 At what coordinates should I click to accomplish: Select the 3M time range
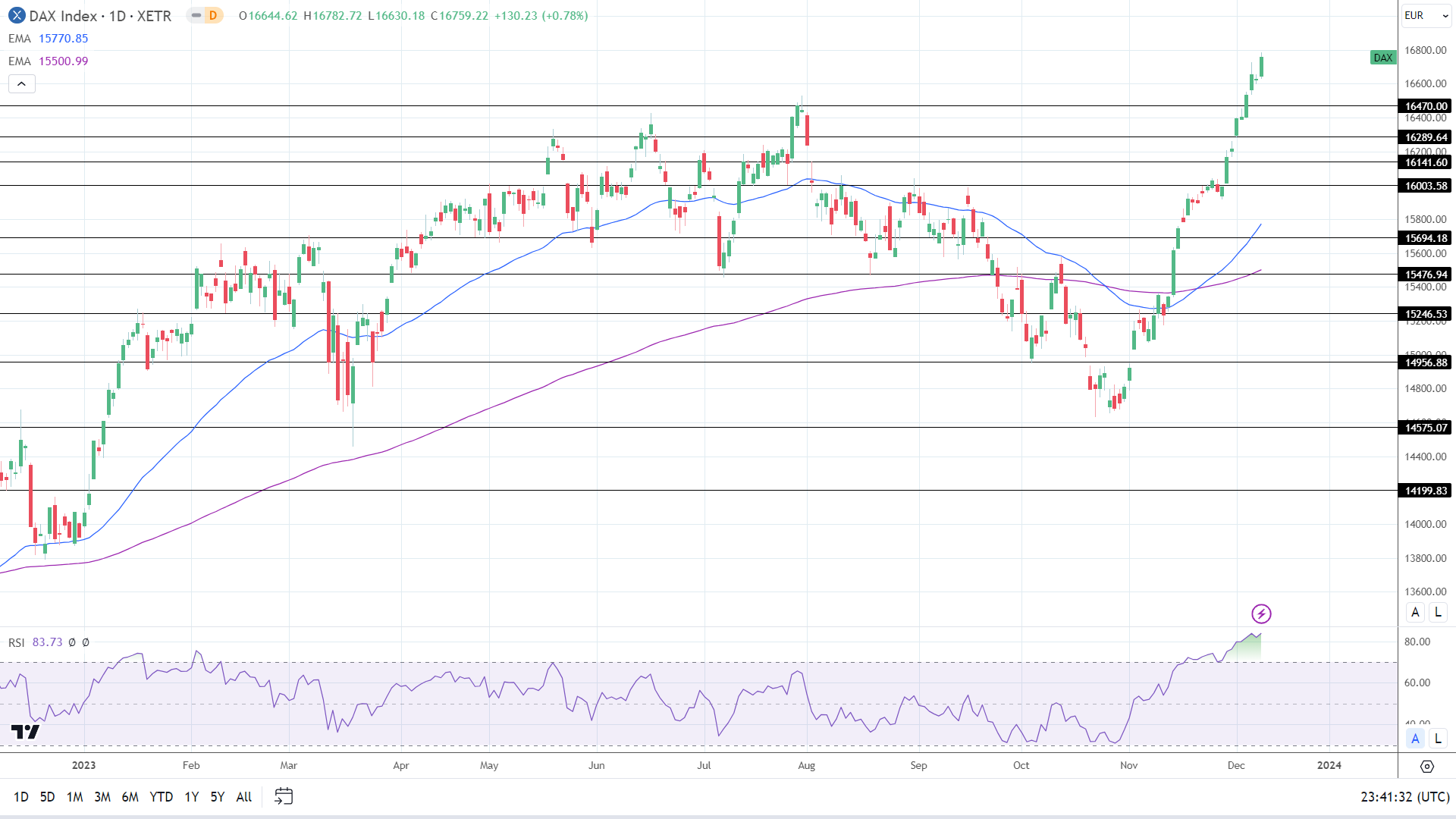[x=102, y=797]
